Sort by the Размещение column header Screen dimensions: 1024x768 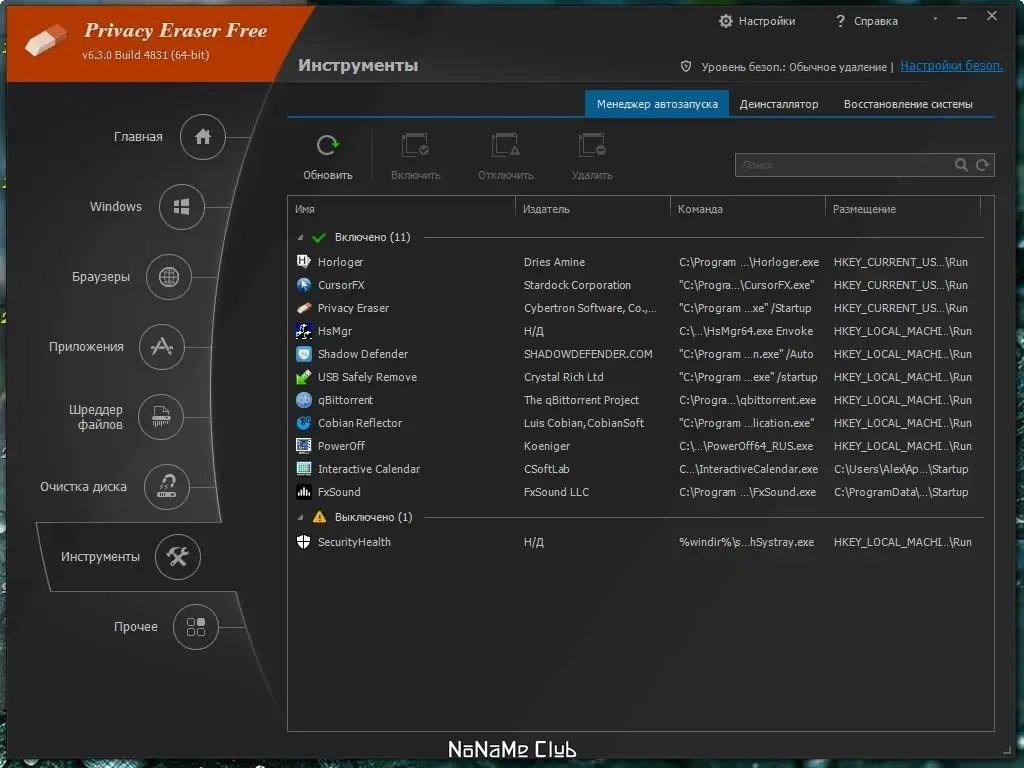point(903,209)
